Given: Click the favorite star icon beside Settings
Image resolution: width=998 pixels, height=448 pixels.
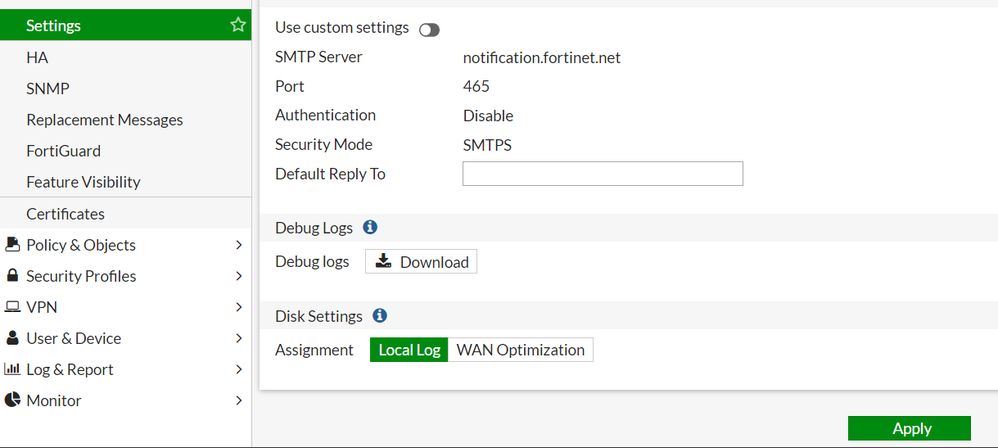Looking at the screenshot, I should click(x=238, y=25).
